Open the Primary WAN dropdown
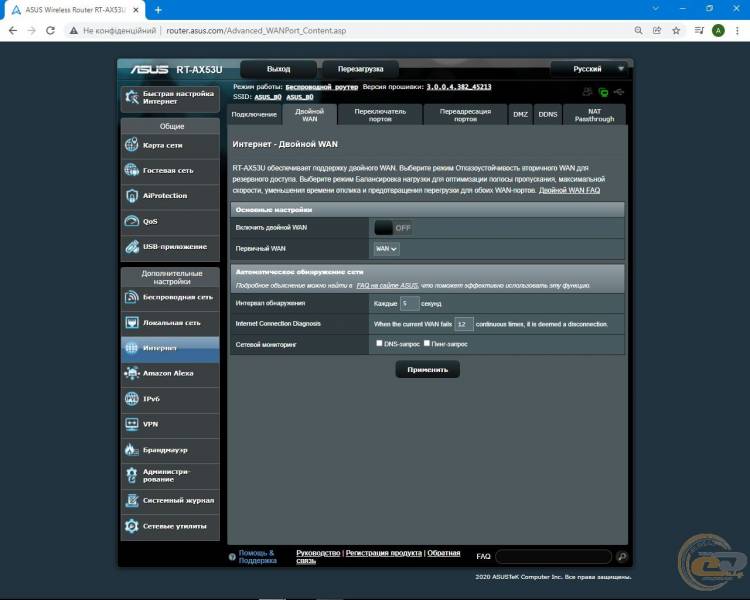The image size is (750, 600). (386, 249)
